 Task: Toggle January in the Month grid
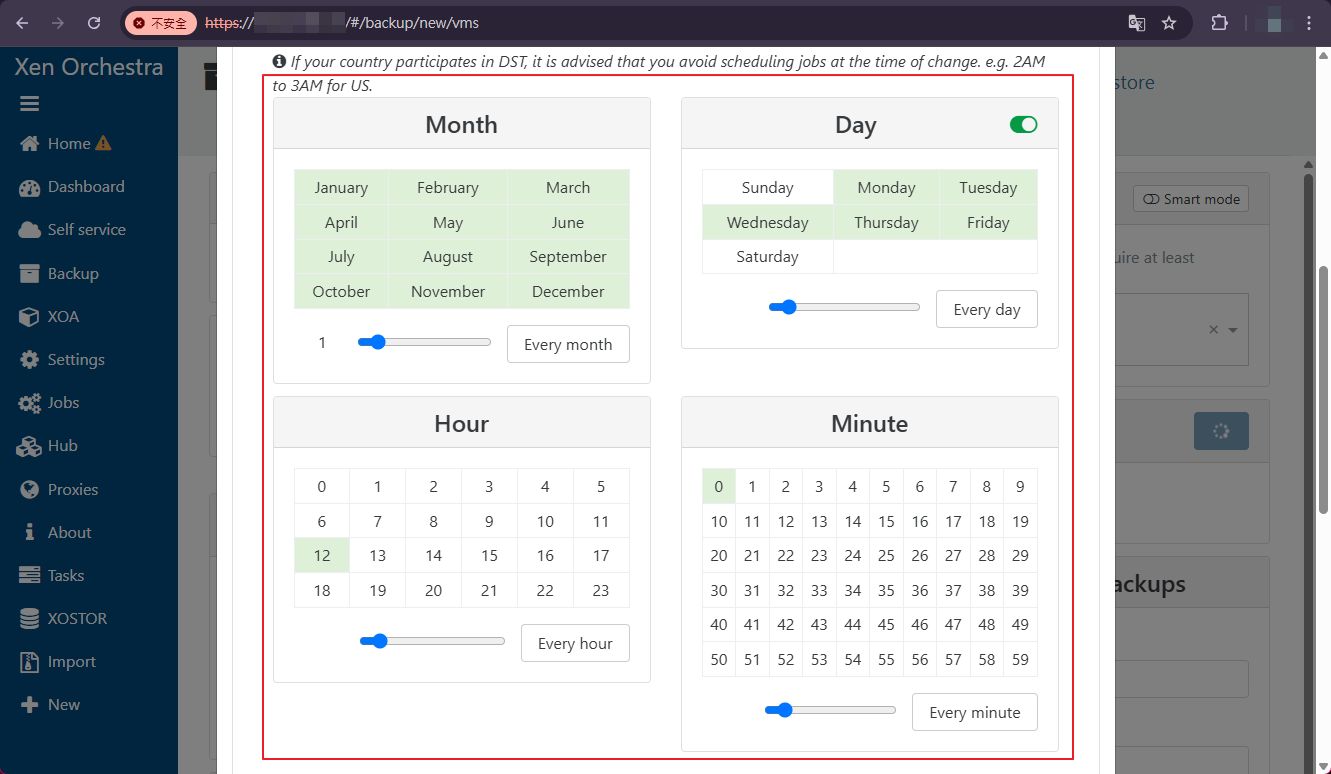[x=341, y=187]
